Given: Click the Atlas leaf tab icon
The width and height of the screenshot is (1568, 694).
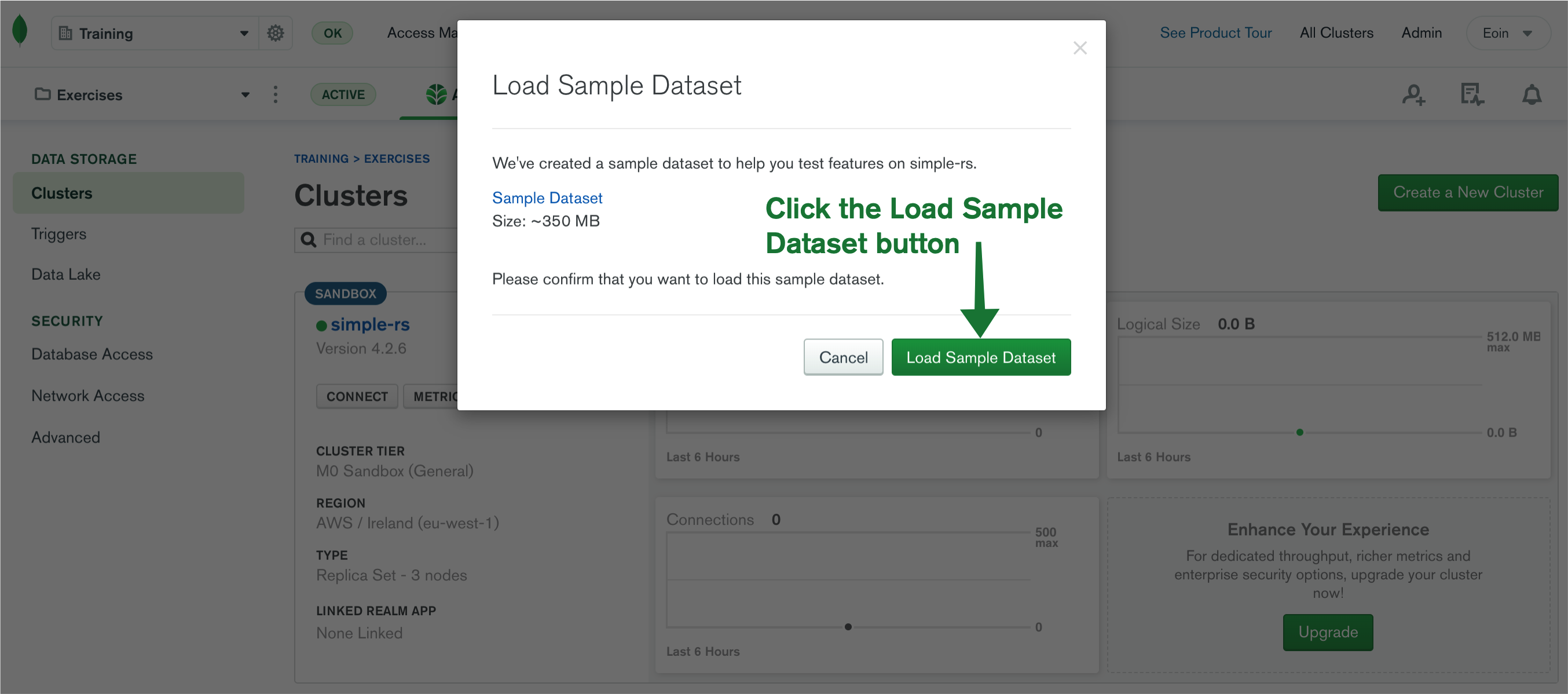Looking at the screenshot, I should pyautogui.click(x=436, y=94).
